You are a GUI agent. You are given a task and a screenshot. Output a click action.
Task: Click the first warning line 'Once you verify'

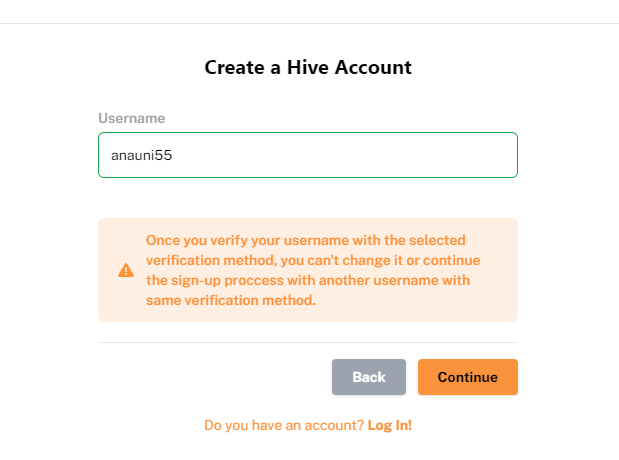pyautogui.click(x=306, y=240)
